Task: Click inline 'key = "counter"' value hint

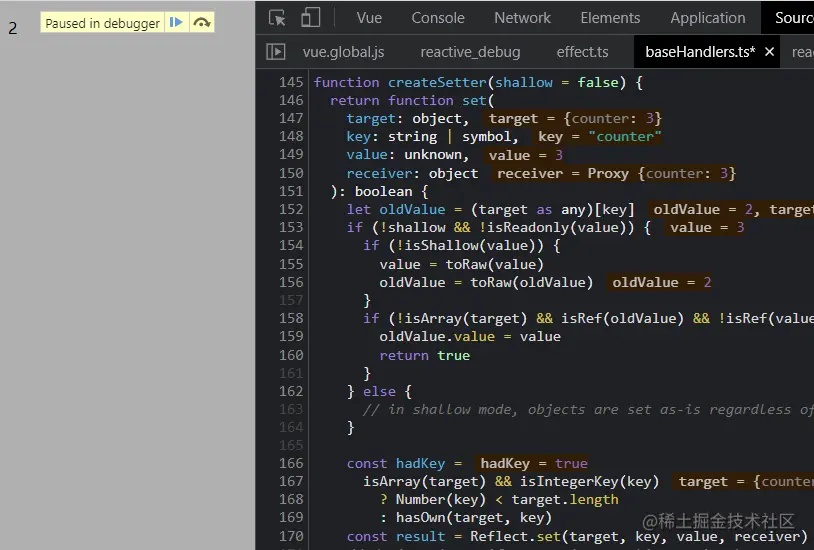Action: pos(600,137)
